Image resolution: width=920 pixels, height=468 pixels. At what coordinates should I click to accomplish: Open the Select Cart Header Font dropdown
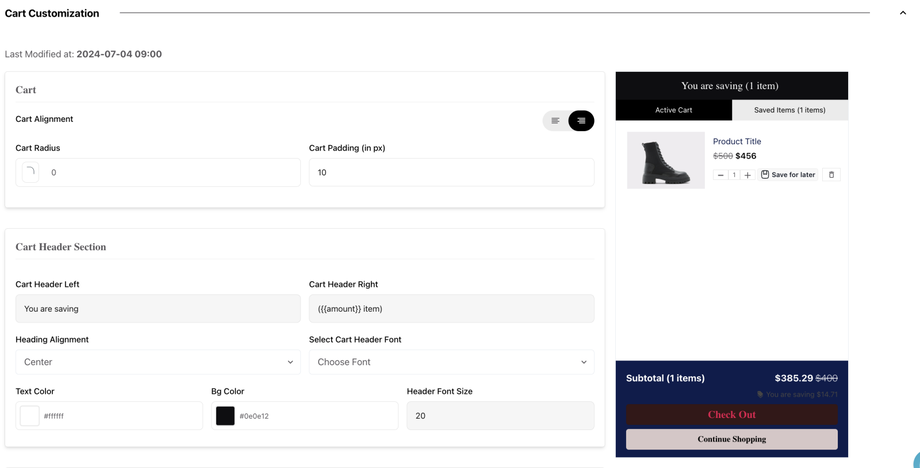[x=451, y=362]
